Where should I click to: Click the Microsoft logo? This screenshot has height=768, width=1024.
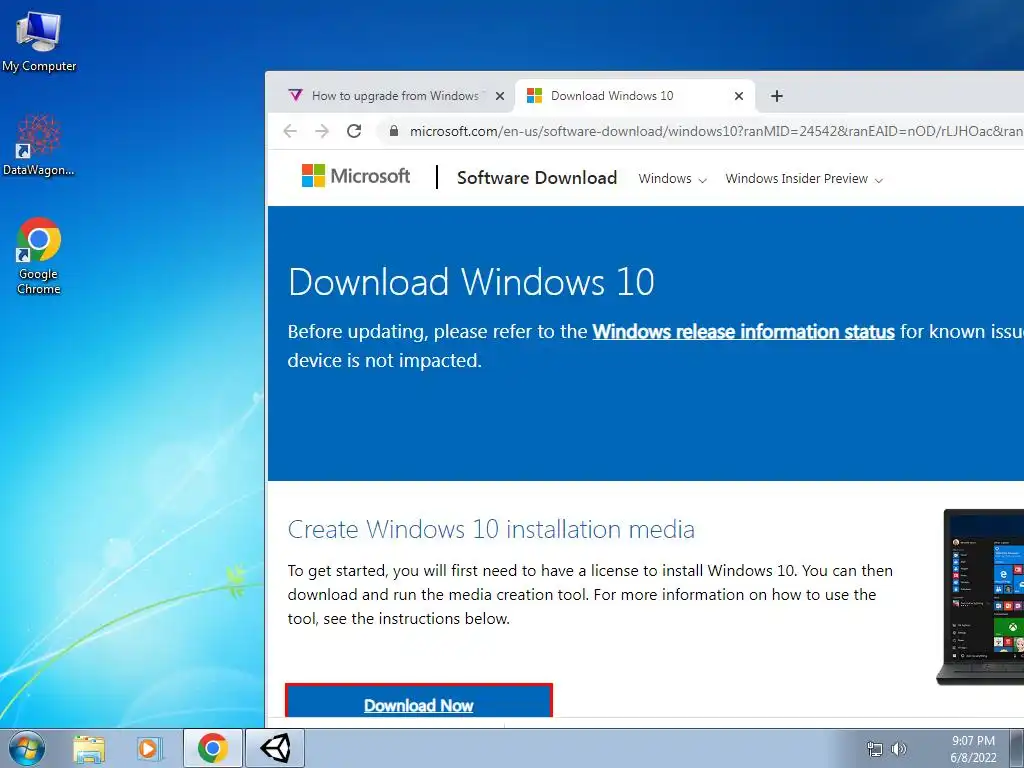[355, 176]
